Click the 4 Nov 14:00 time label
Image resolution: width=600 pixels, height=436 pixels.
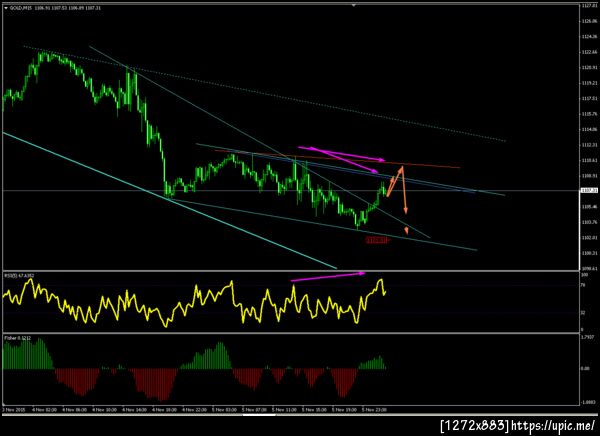134,410
